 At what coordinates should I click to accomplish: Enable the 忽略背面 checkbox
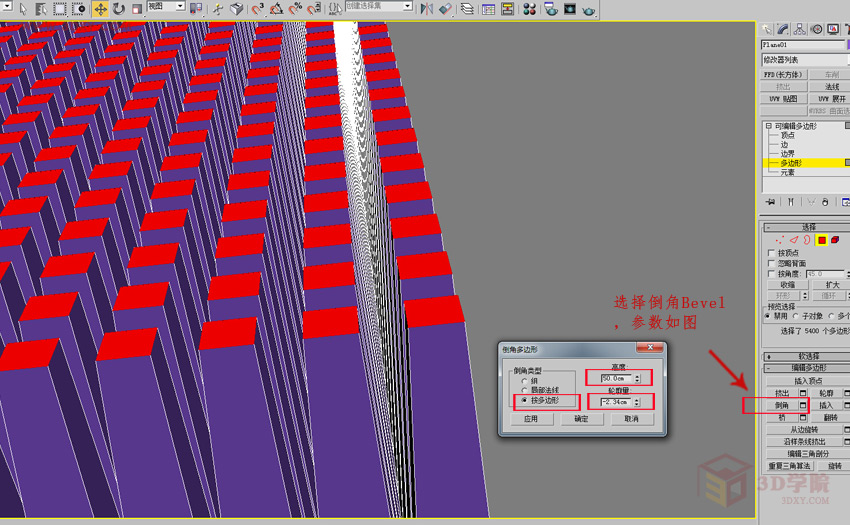coord(770,263)
